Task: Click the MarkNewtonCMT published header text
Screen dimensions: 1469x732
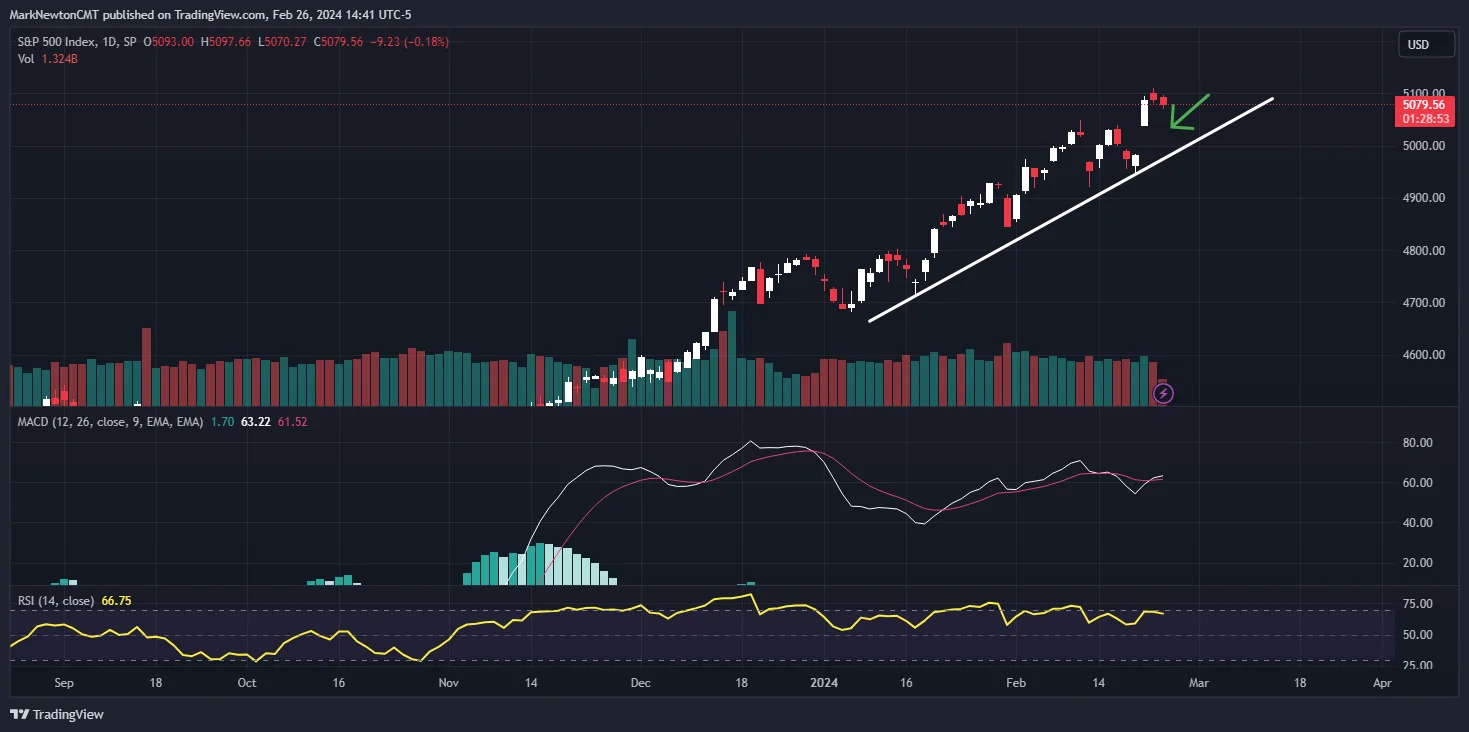Action: click(x=210, y=15)
